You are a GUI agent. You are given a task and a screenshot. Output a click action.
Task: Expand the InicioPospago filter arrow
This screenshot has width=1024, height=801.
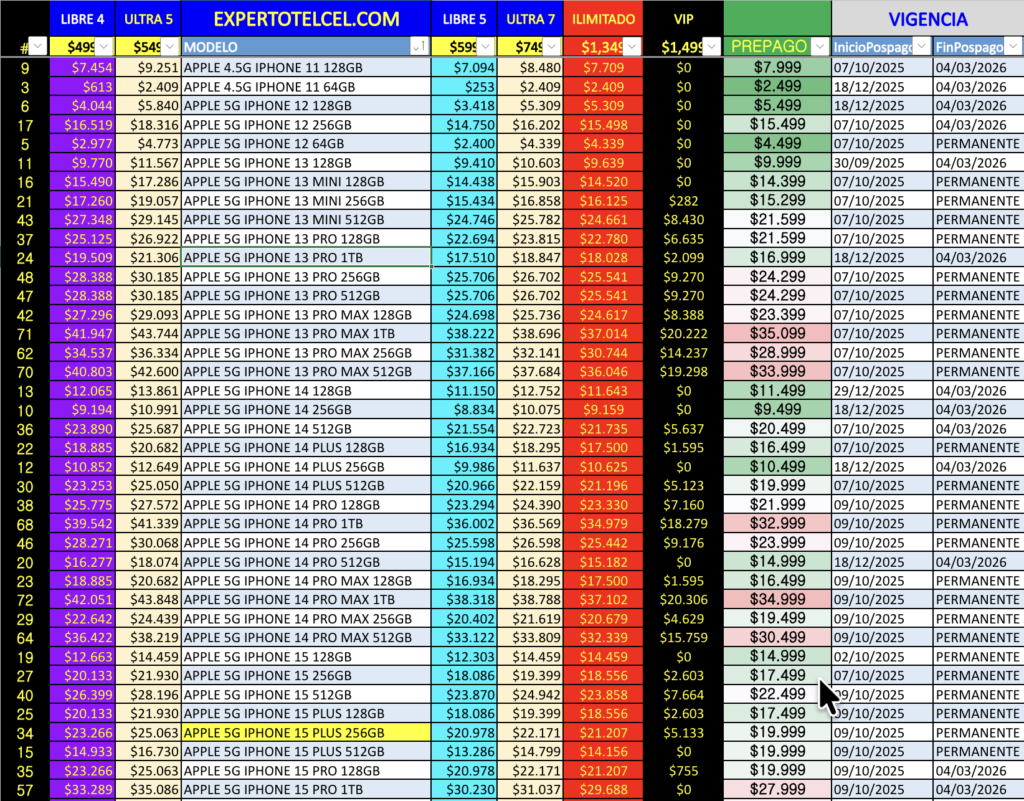[921, 46]
